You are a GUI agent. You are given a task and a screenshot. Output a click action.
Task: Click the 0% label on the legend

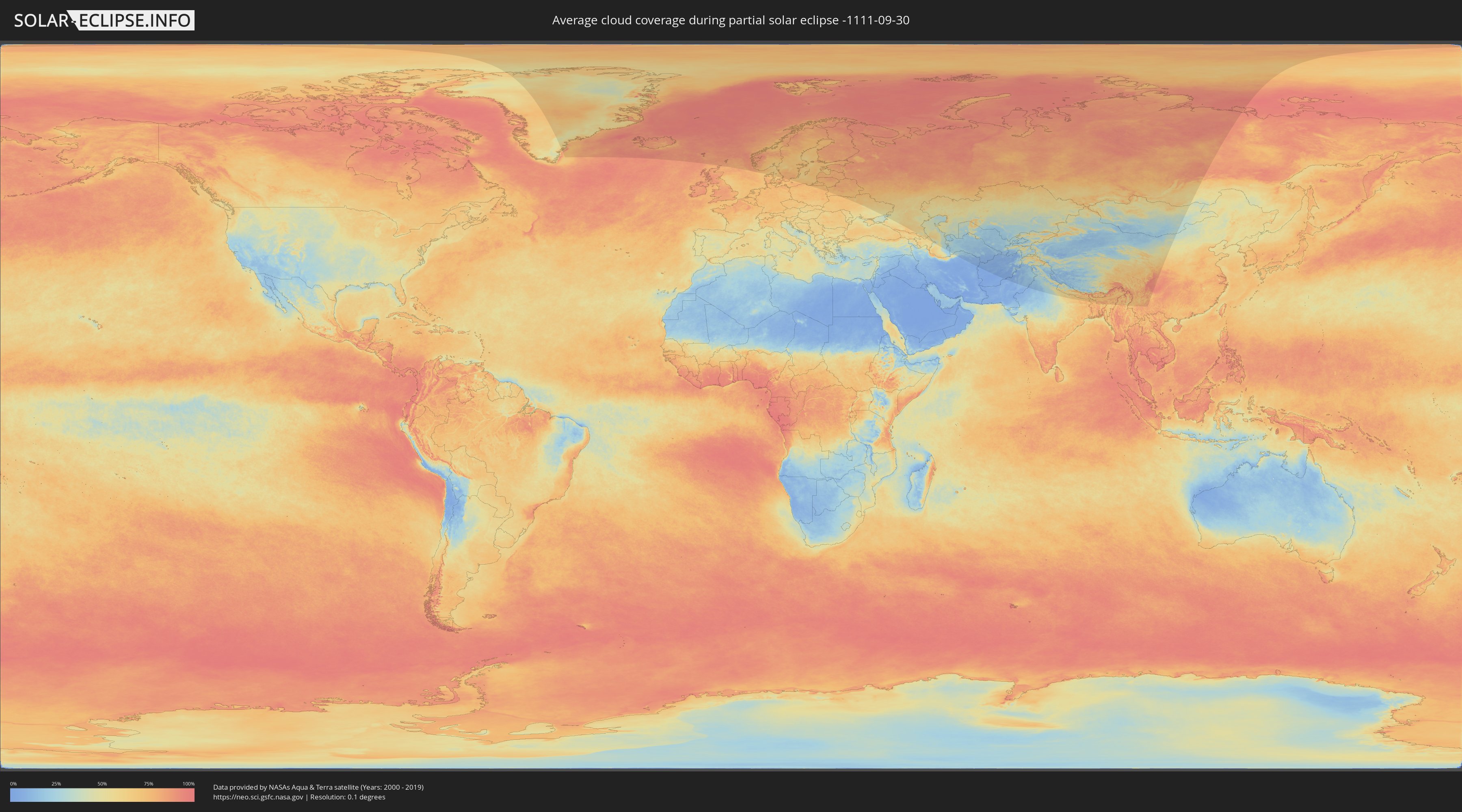coord(13,784)
